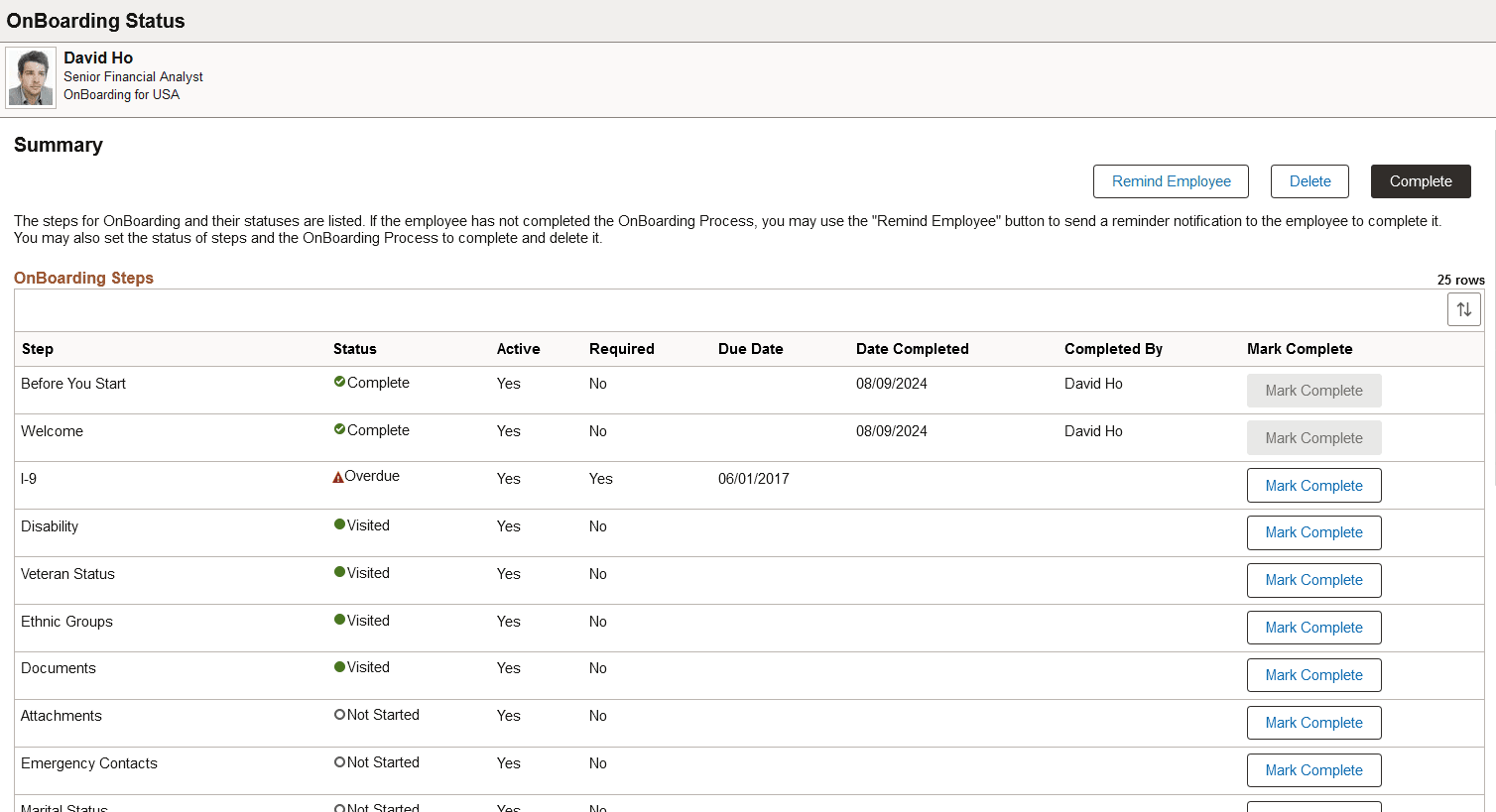Click the Delete button in the Summary section
Image resolution: width=1496 pixels, height=812 pixels.
pos(1309,181)
